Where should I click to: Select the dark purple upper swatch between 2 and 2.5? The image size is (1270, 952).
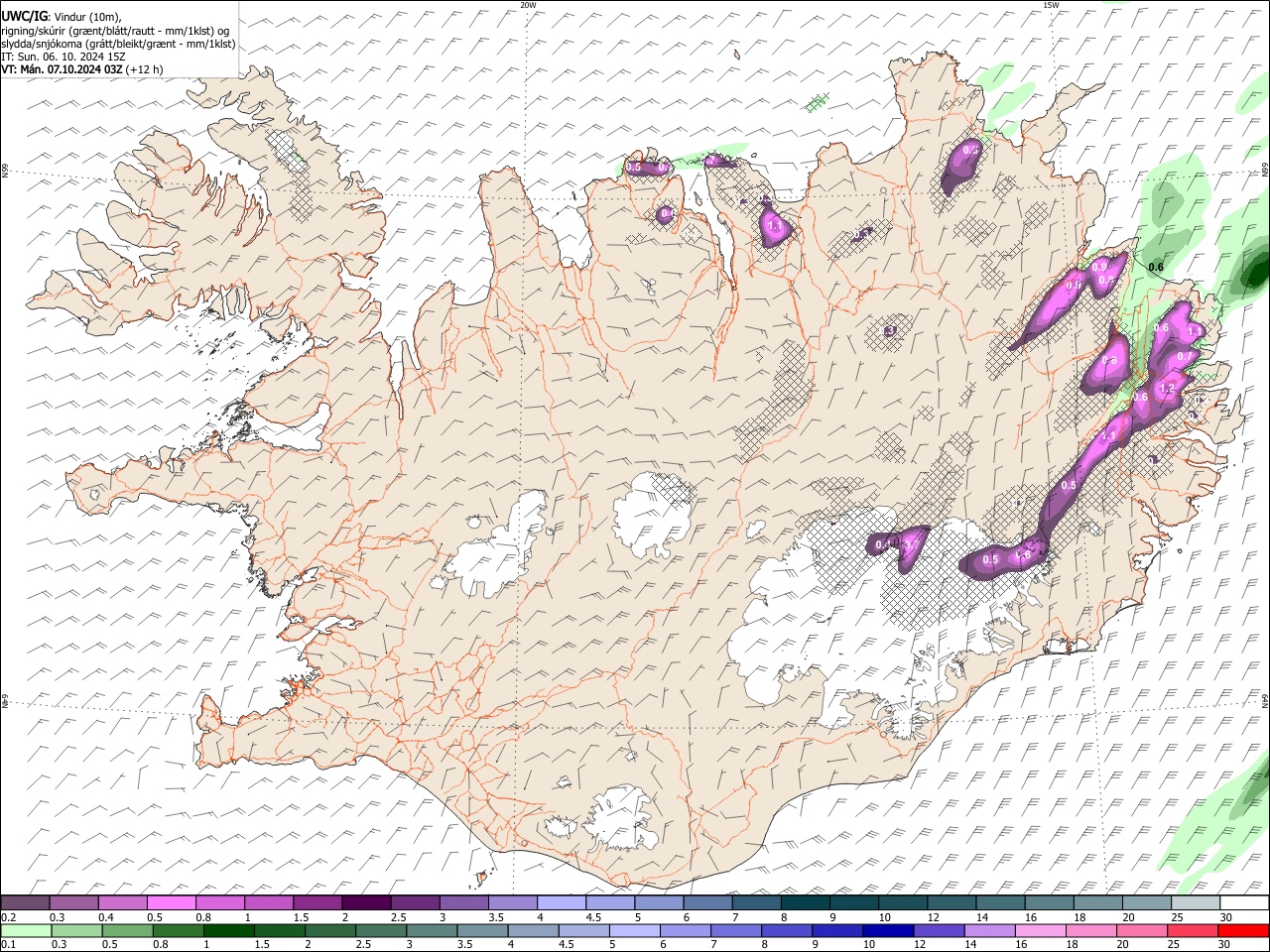click(365, 902)
